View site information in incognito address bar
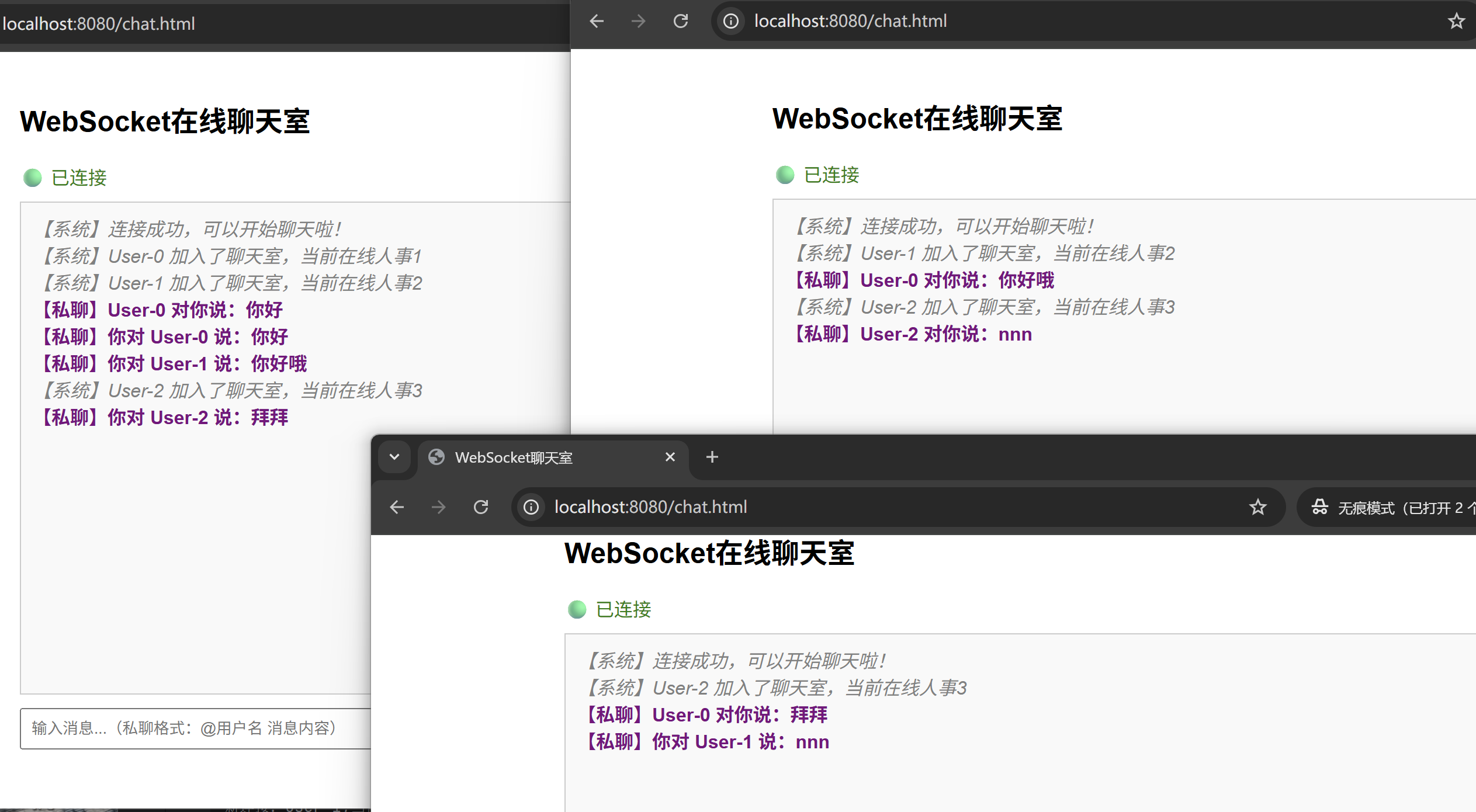 pos(531,507)
